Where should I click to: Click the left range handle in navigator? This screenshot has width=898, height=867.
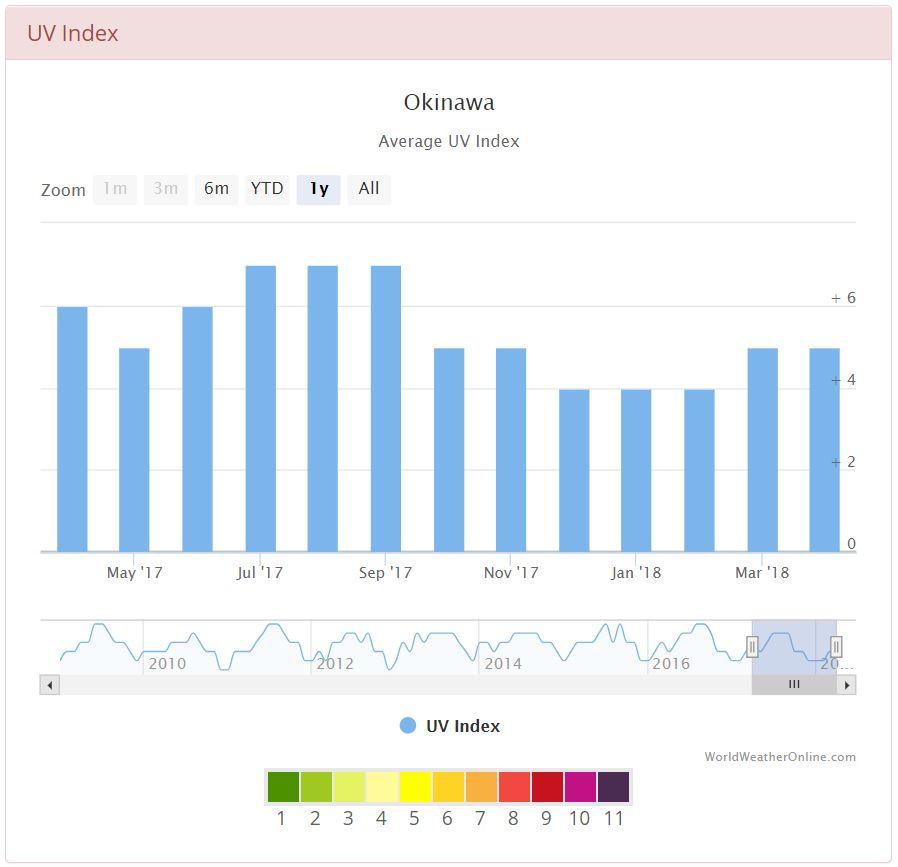pos(753,647)
